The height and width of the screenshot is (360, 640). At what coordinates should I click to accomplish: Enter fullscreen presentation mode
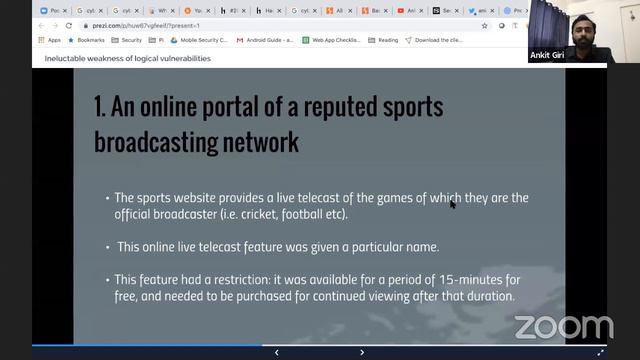[x=600, y=352]
